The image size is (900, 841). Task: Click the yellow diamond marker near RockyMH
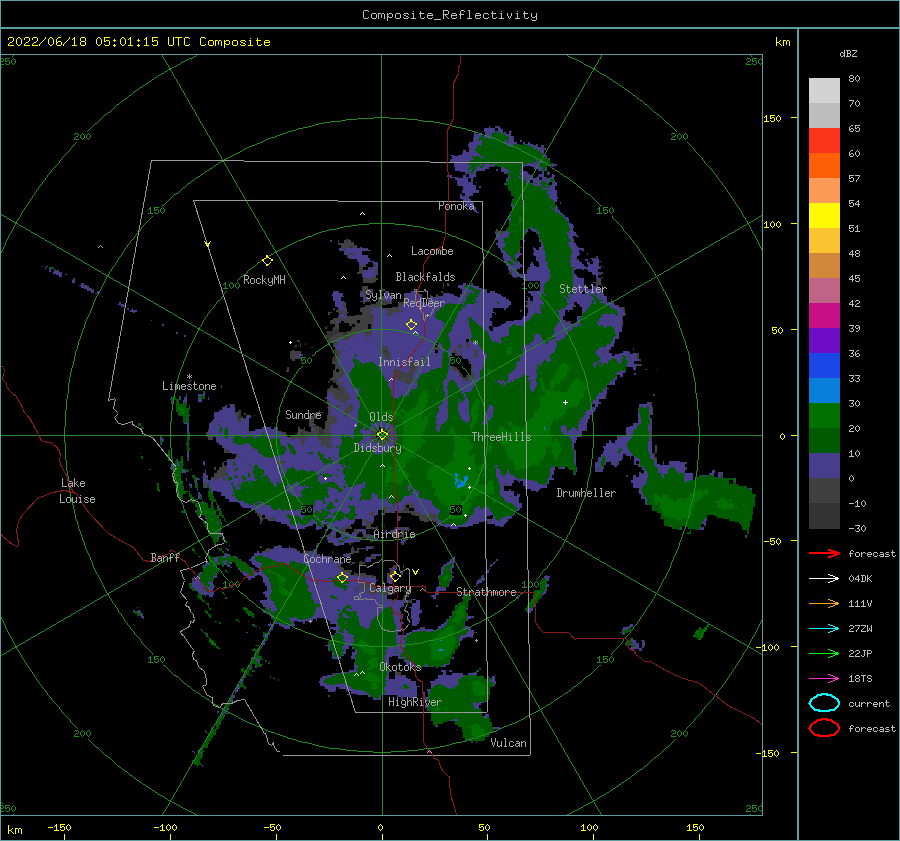point(267,261)
